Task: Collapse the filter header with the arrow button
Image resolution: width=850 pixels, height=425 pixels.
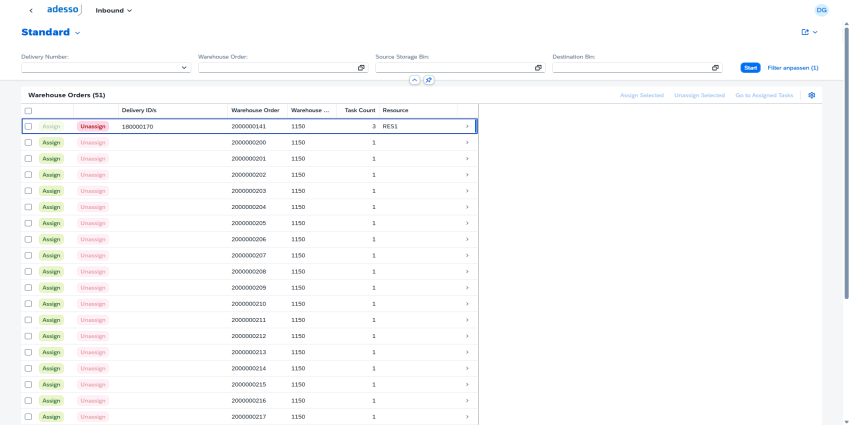Action: [x=415, y=80]
